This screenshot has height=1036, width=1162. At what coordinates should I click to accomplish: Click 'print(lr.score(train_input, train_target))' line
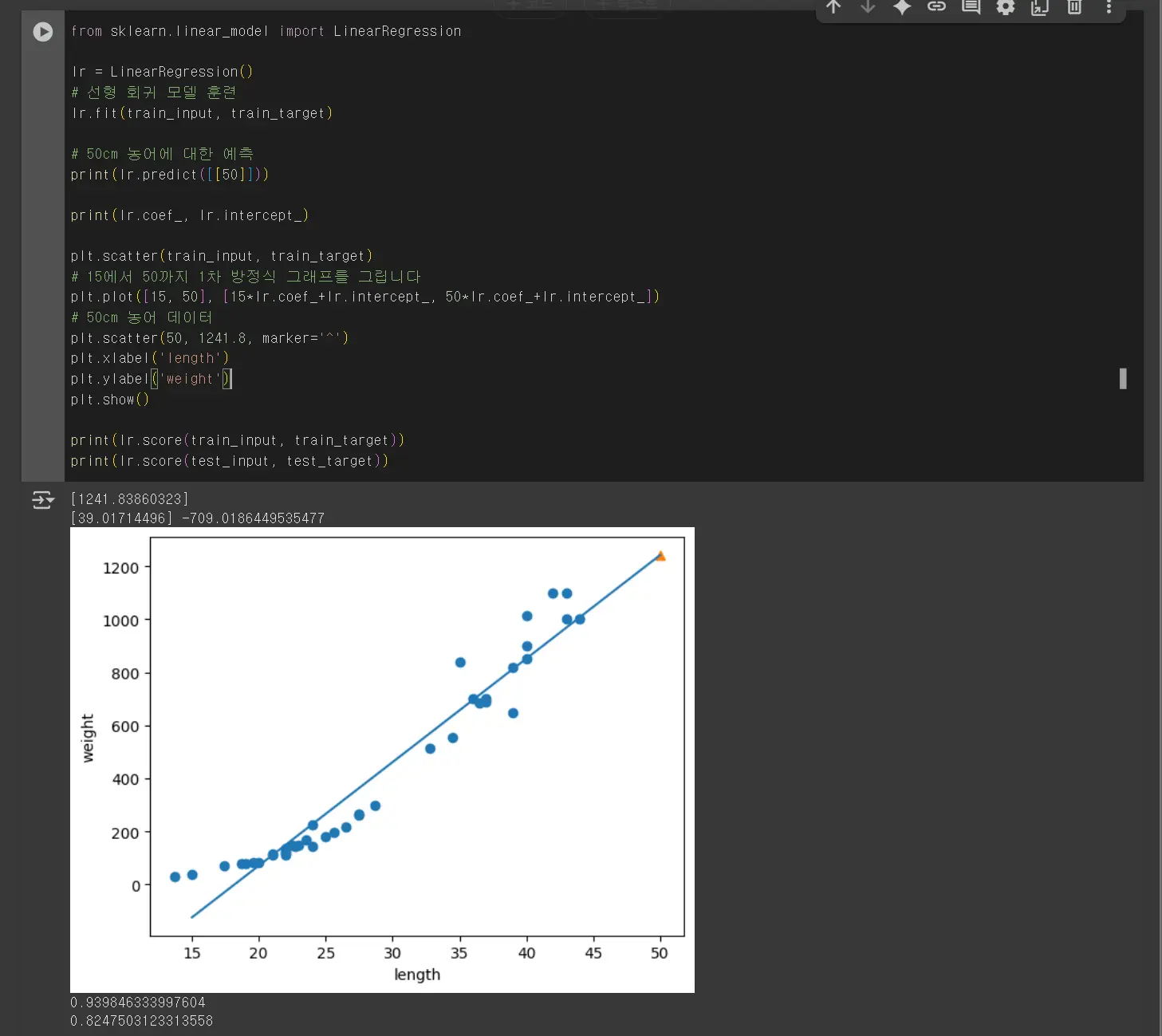(238, 440)
